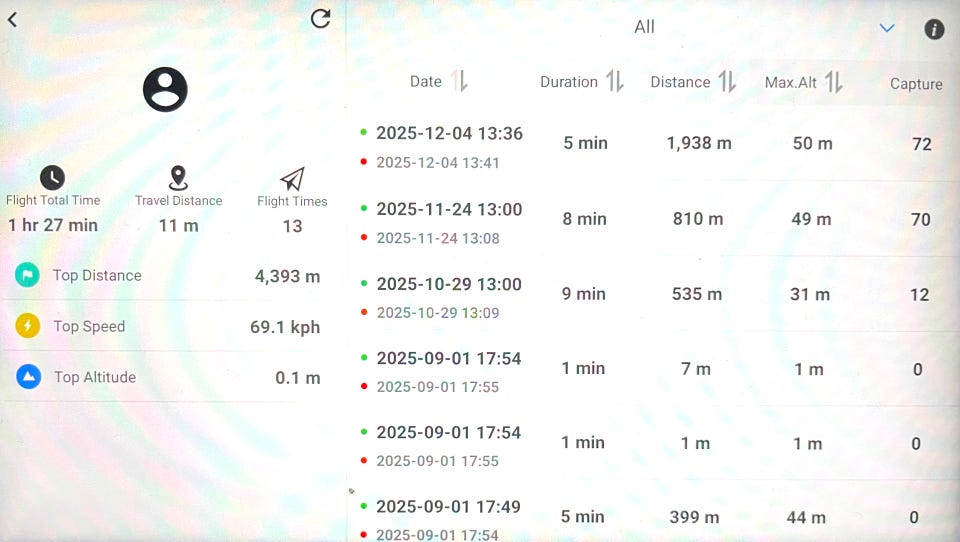Screen dimensions: 960x542
Task: Select the Top Altitude mountain icon
Action: [28, 377]
